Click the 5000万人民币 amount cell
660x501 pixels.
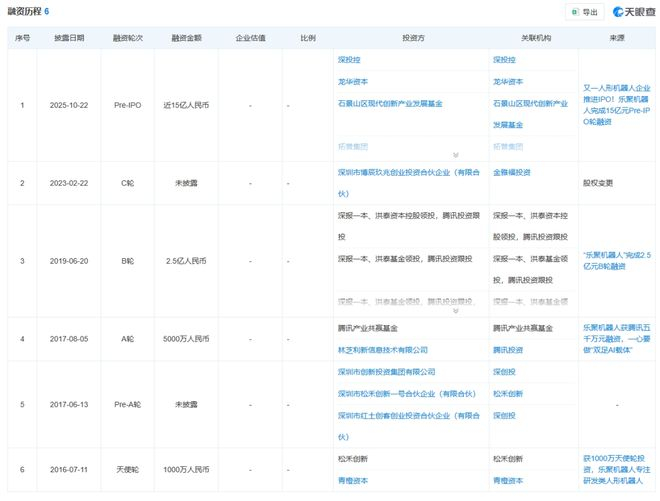[186, 339]
